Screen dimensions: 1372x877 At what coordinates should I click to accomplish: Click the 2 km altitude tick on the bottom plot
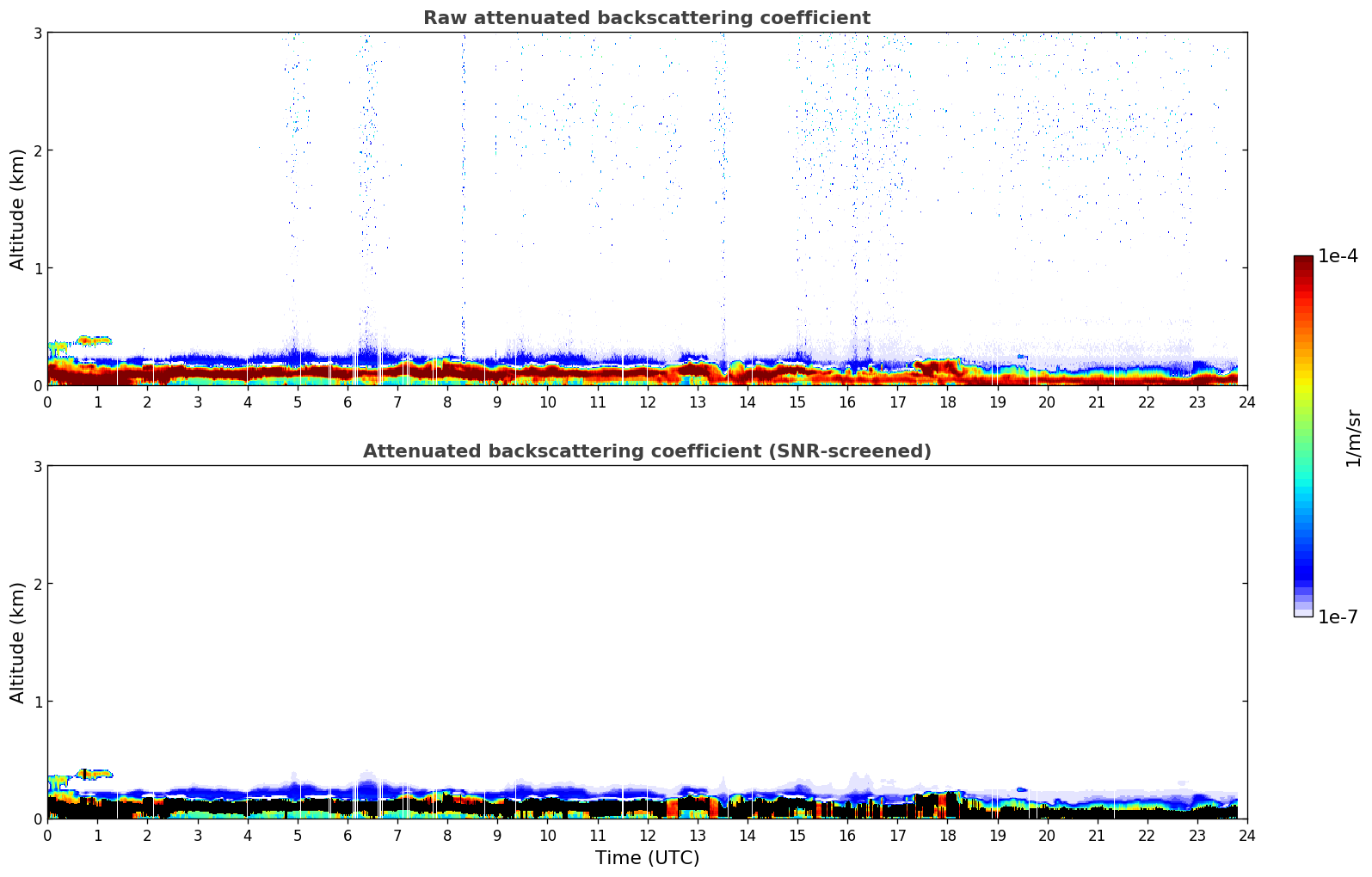tap(38, 584)
